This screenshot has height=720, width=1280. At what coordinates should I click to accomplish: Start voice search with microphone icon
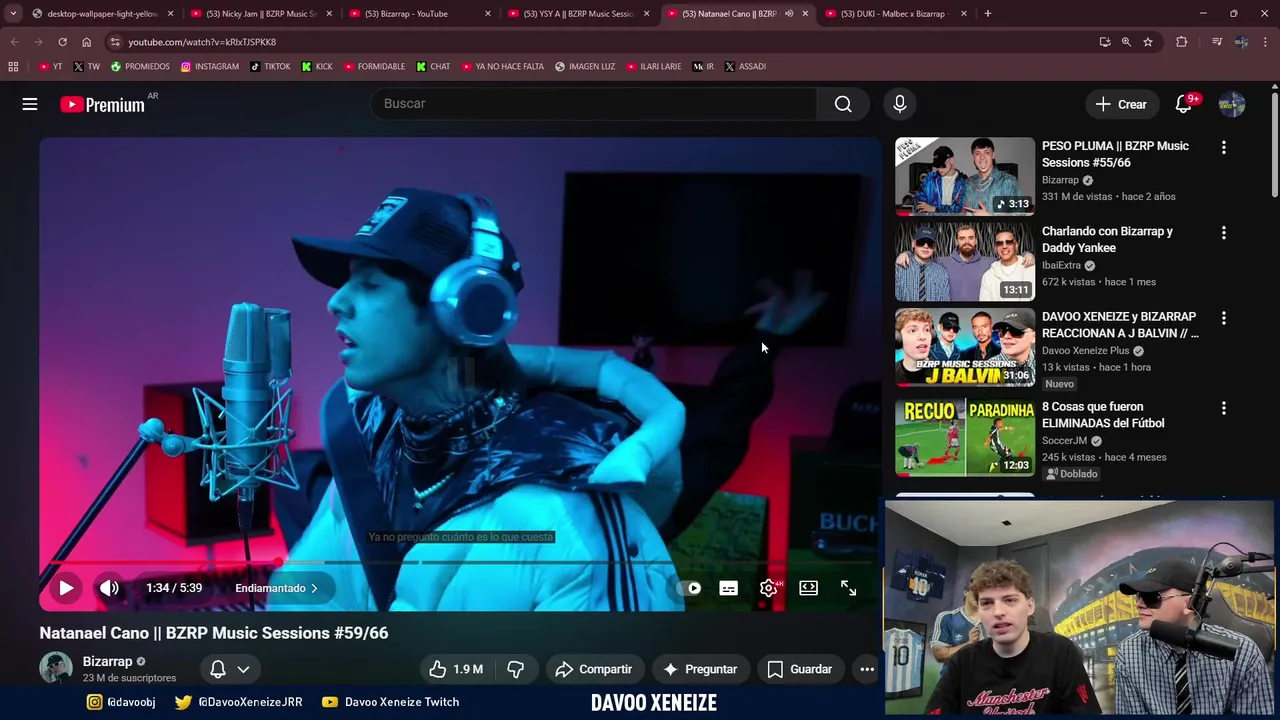pos(899,104)
